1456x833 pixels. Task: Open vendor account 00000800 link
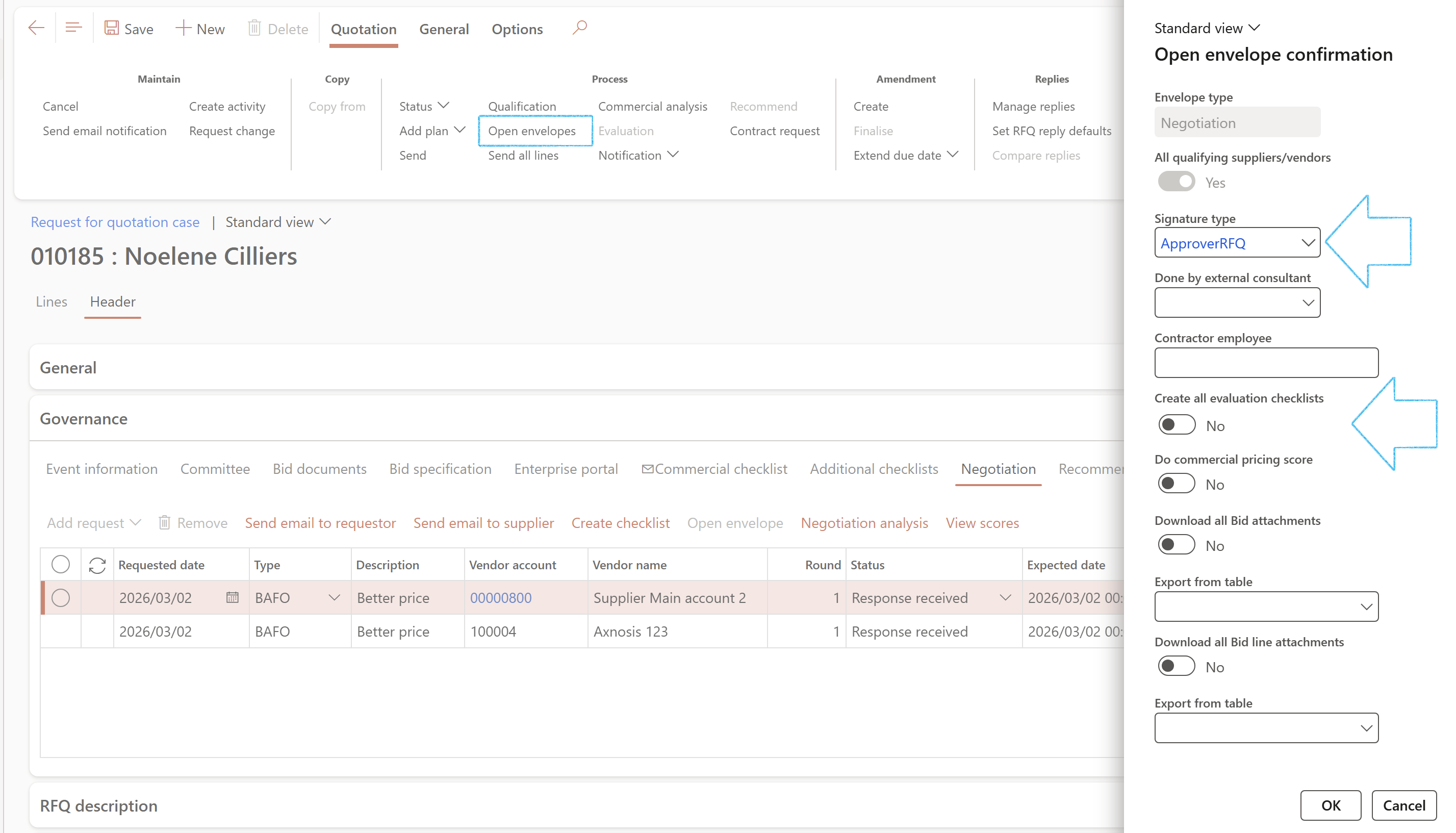pos(500,598)
